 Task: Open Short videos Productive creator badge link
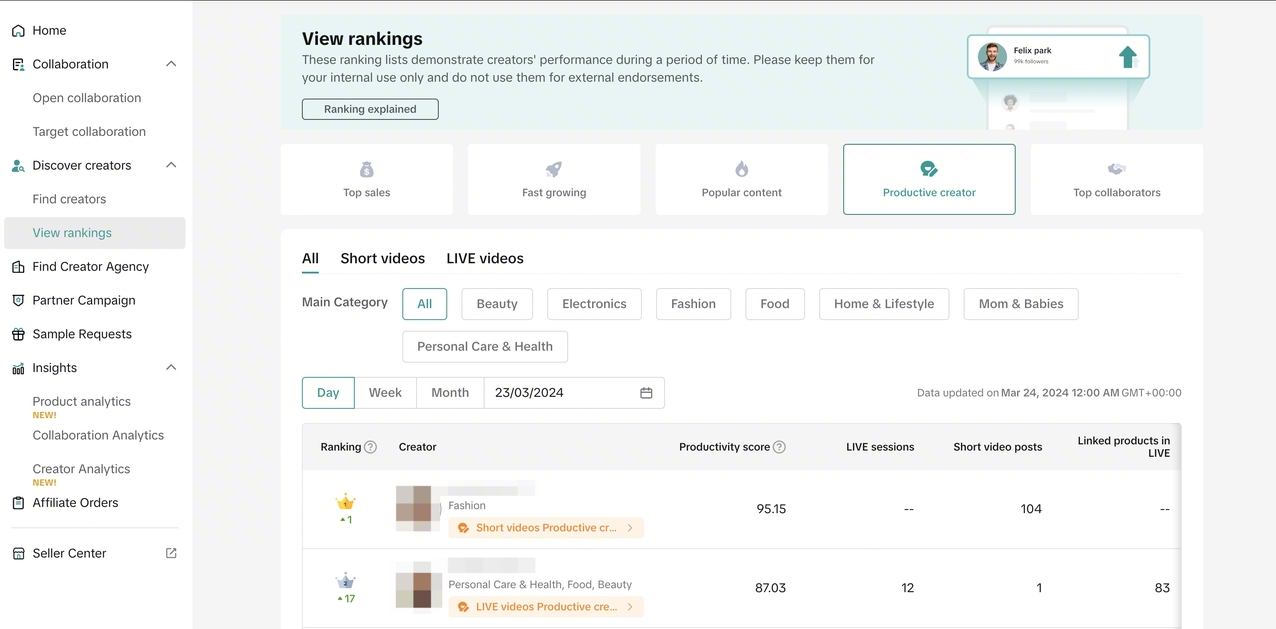(x=546, y=528)
